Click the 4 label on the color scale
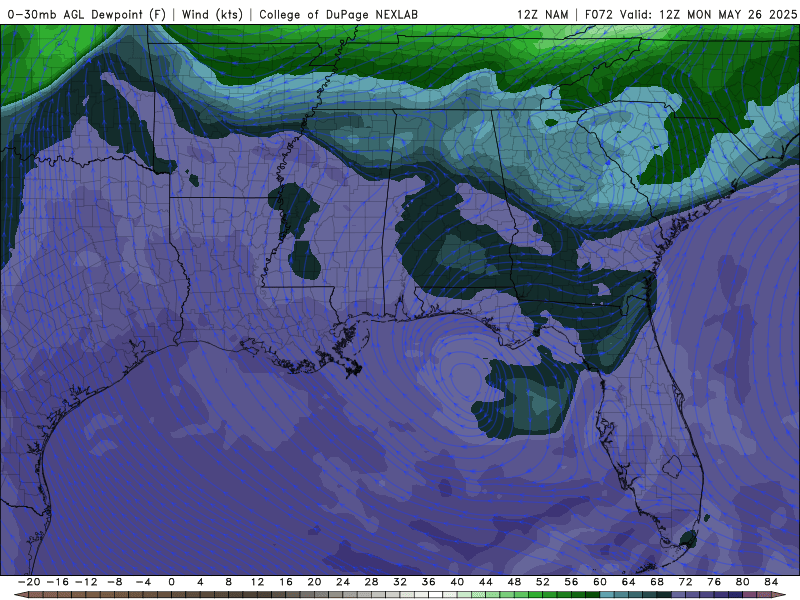Viewport: 800px width, 600px height. tap(200, 582)
